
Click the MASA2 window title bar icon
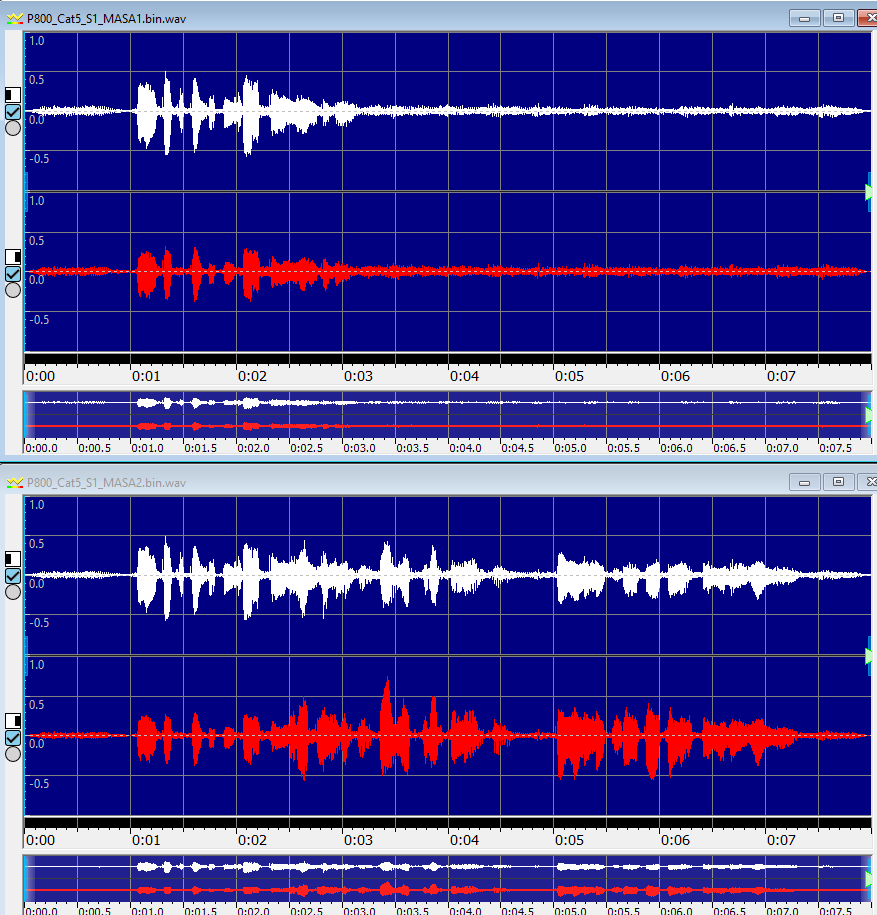point(15,482)
